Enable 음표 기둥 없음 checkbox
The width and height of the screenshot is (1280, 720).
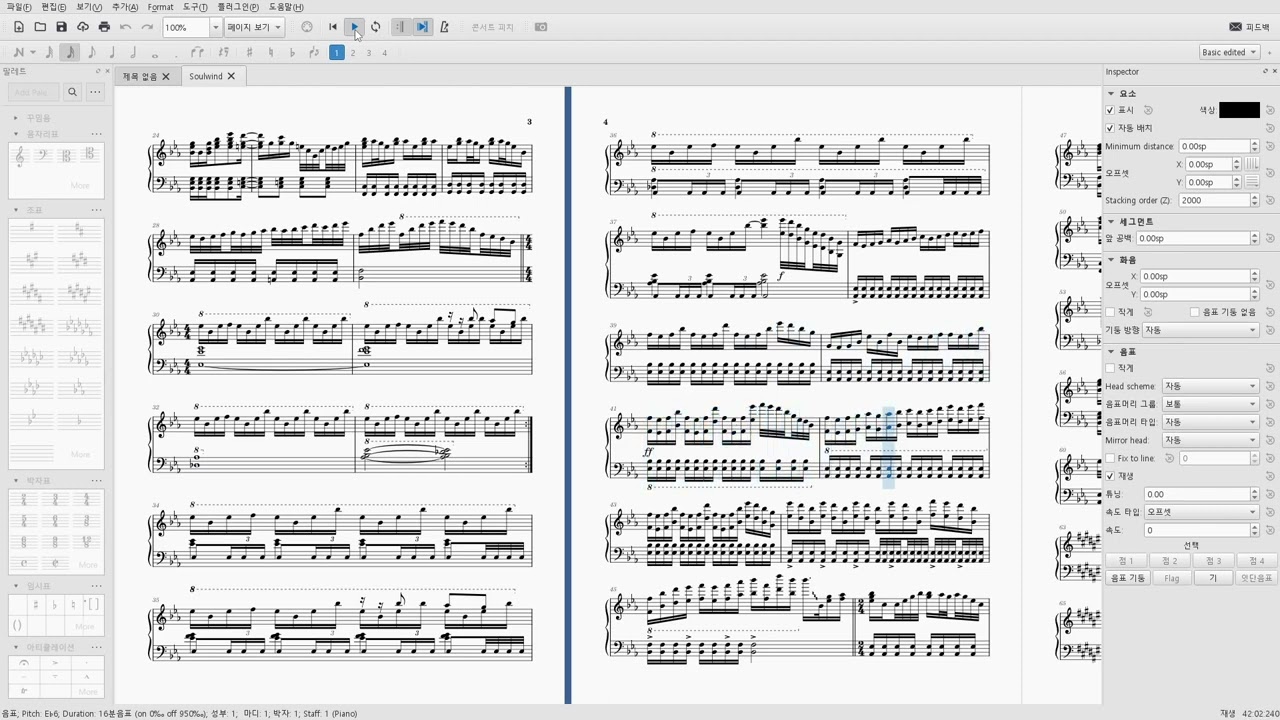[x=1194, y=312]
